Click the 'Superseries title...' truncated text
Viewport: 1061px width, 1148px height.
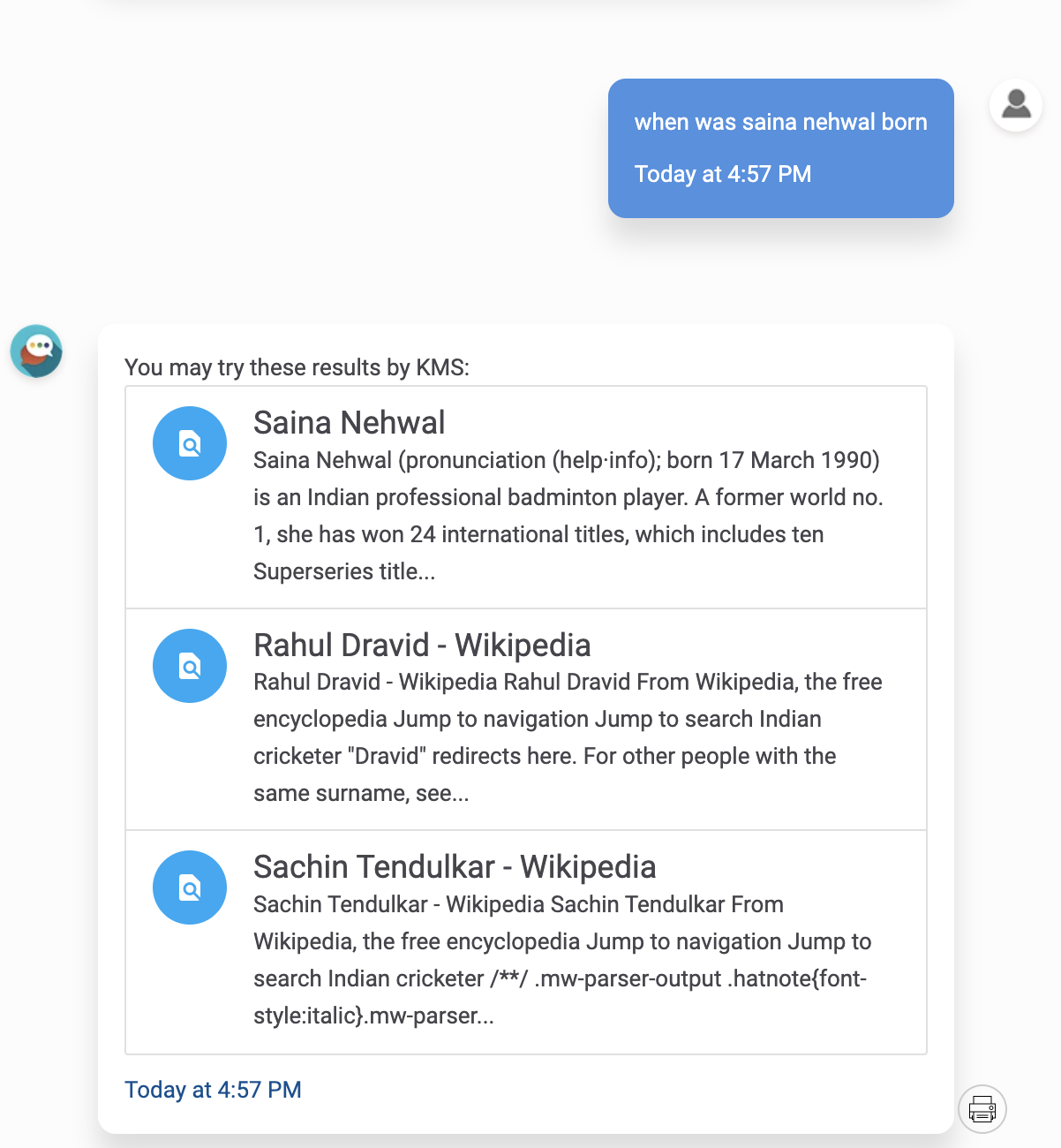click(344, 571)
